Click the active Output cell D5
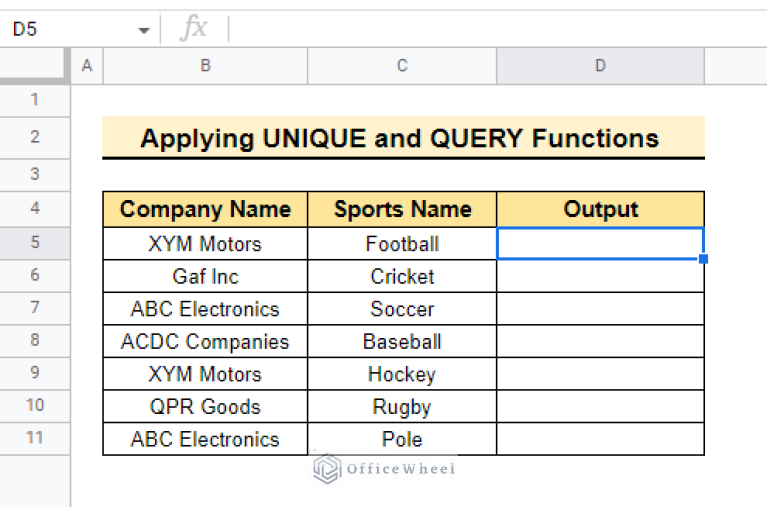Image resolution: width=767 pixels, height=507 pixels. click(x=600, y=243)
